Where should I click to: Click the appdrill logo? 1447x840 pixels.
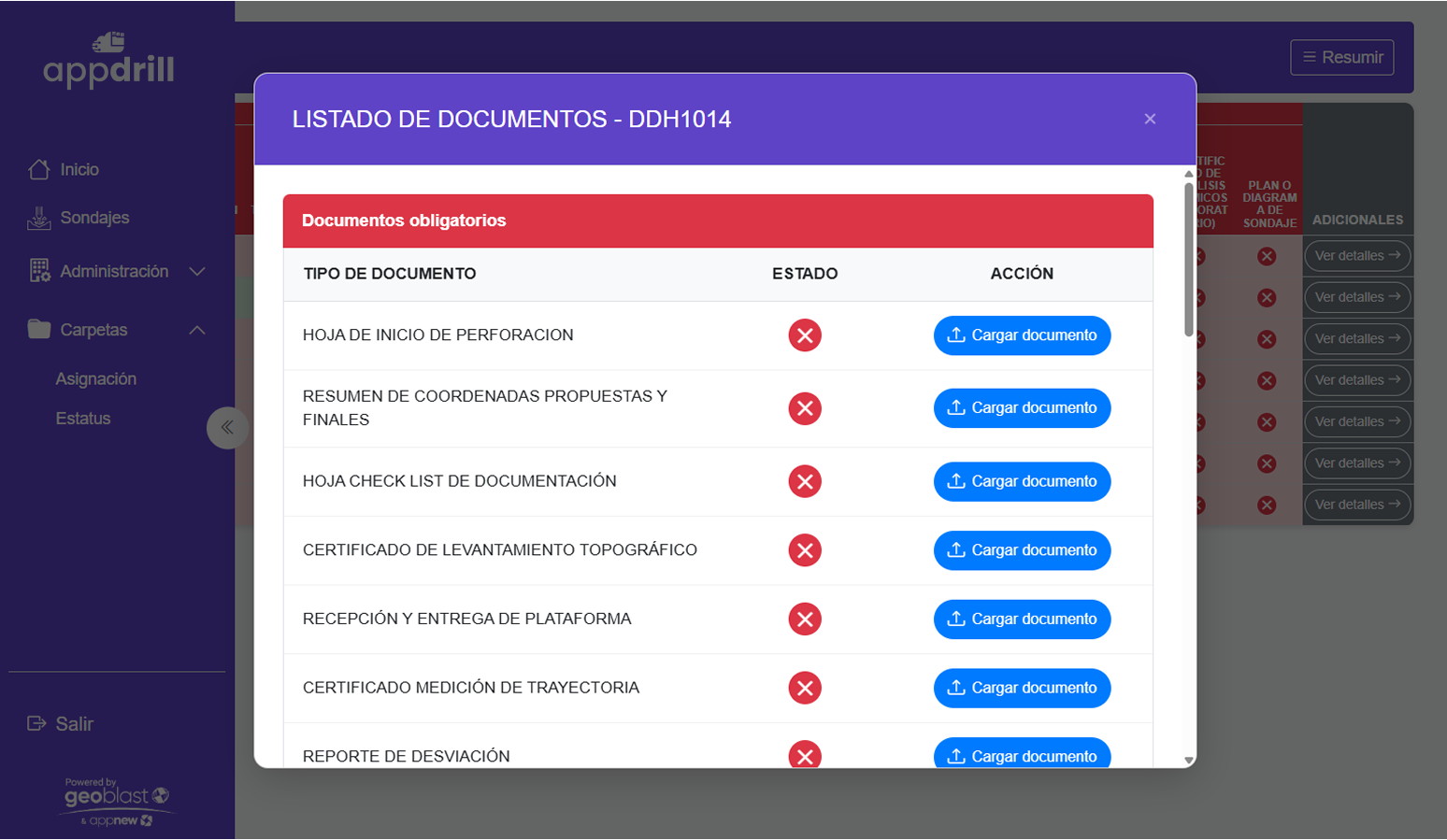click(108, 60)
